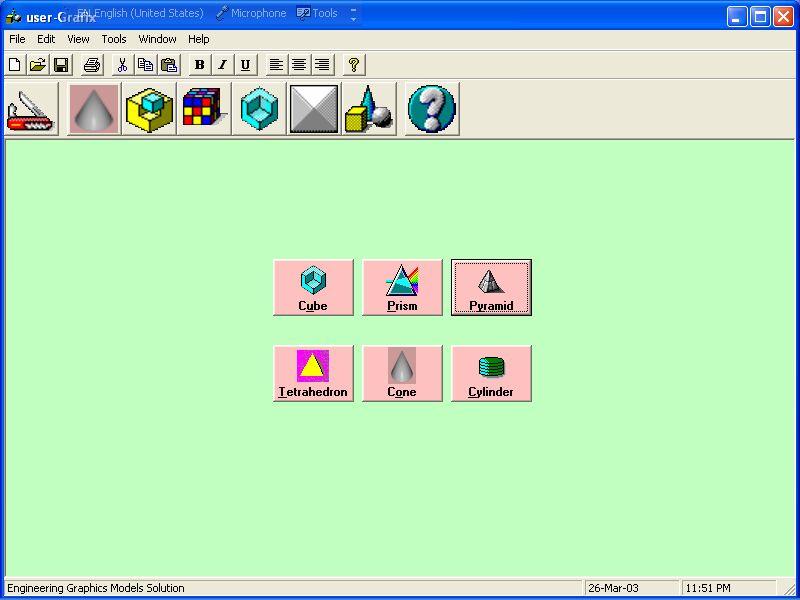Toggle underline formatting
Viewport: 800px width, 600px height.
pyautogui.click(x=245, y=65)
